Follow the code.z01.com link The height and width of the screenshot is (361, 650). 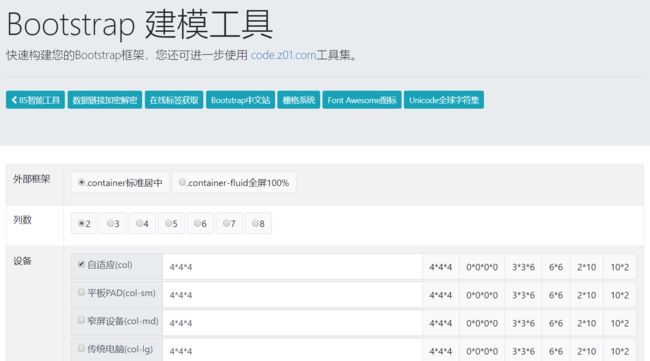click(283, 55)
